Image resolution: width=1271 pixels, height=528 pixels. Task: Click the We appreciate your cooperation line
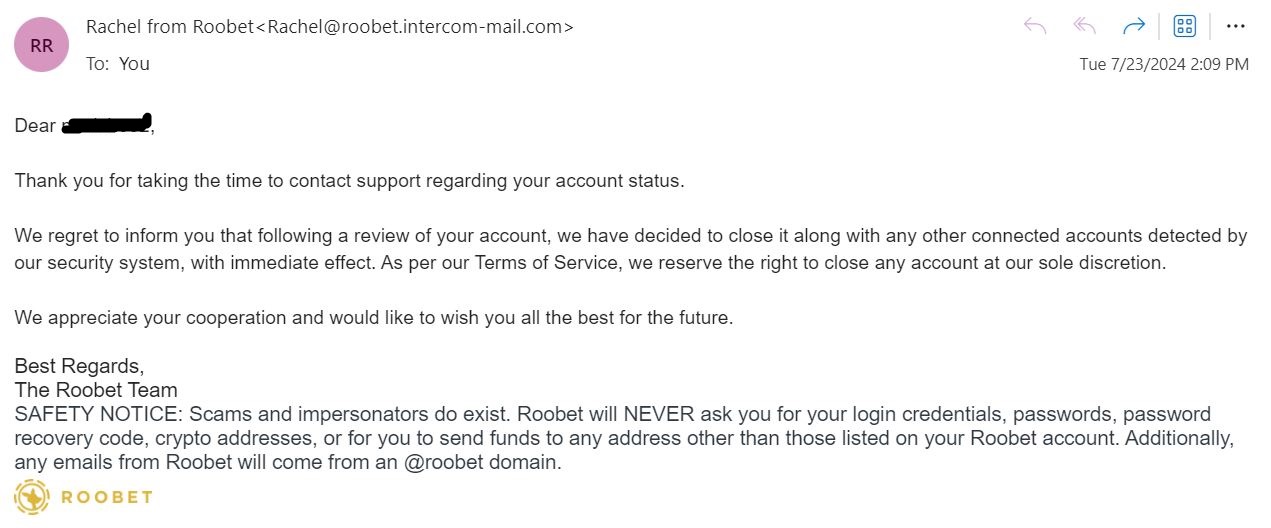[x=374, y=318]
